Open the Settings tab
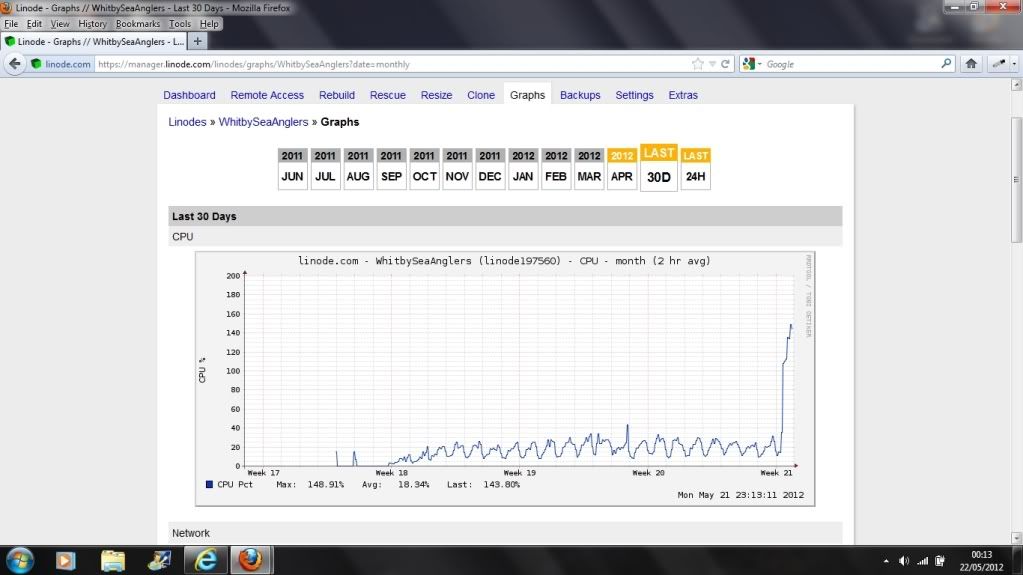 [x=634, y=95]
